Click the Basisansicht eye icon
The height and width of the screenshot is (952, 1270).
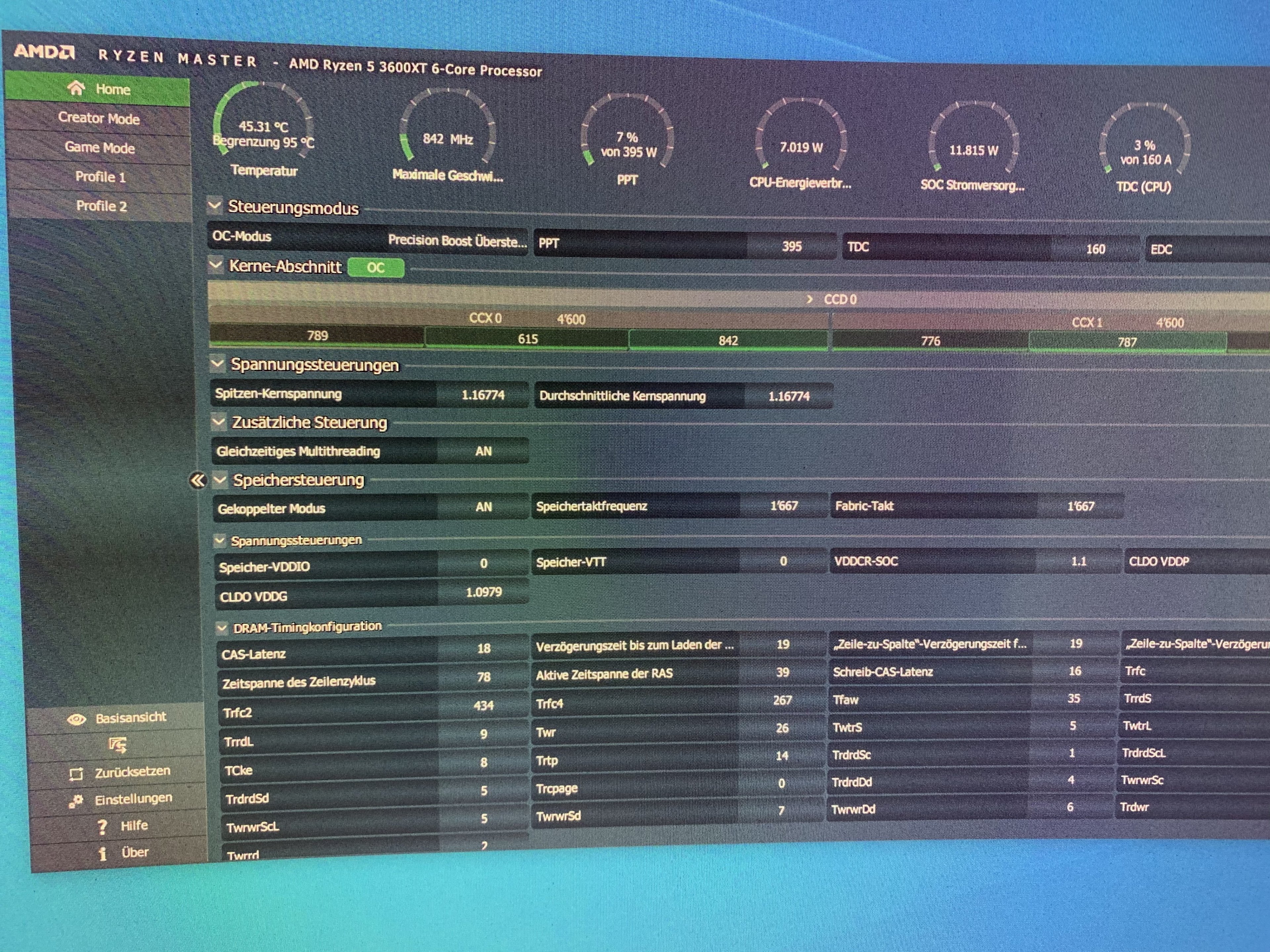[76, 720]
